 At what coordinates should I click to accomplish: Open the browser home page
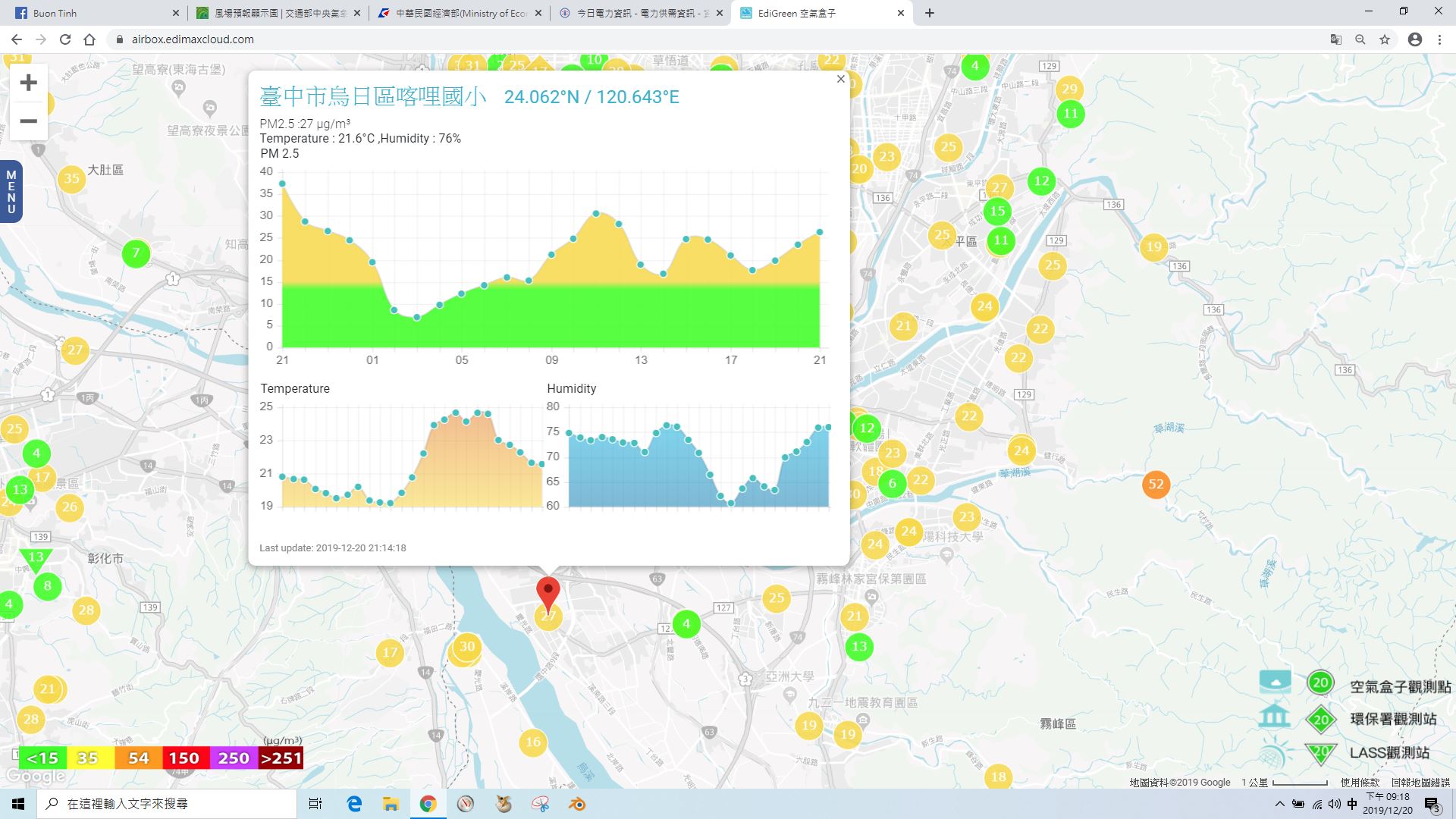[89, 39]
